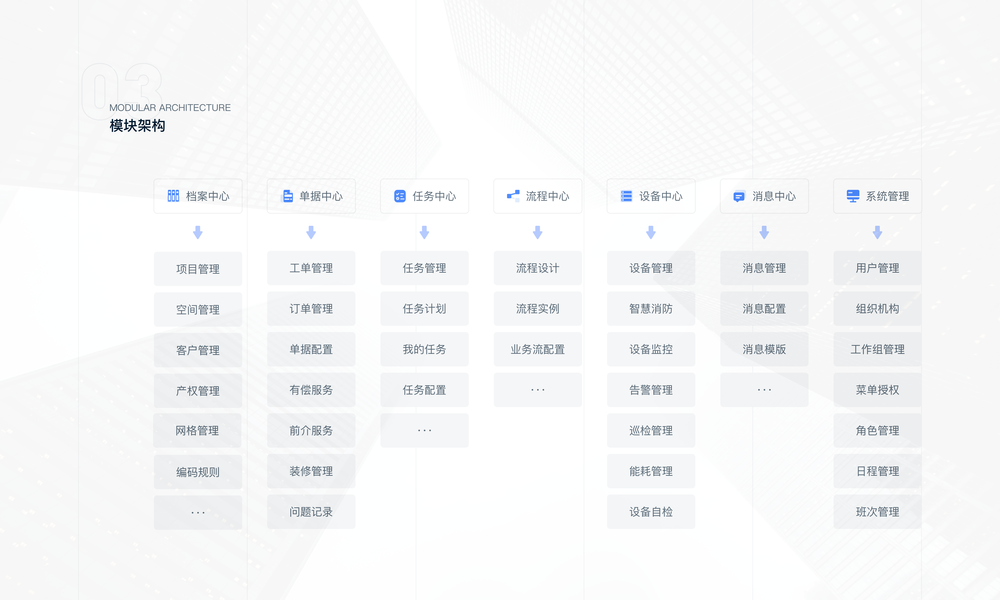Select the 任务配置 item
Image resolution: width=1000 pixels, height=600 pixels.
[424, 390]
